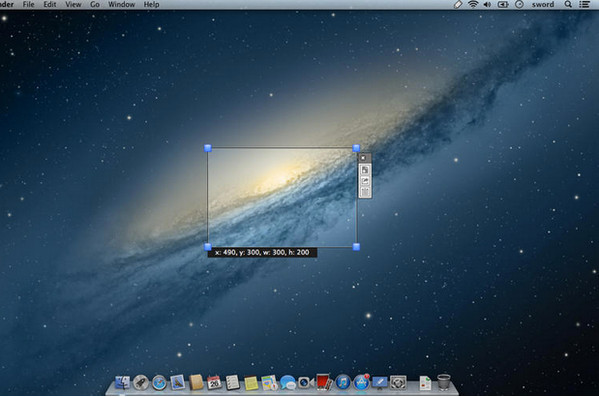Click the top-left blue selection handle
Image resolution: width=599 pixels, height=397 pixels.
[208, 148]
